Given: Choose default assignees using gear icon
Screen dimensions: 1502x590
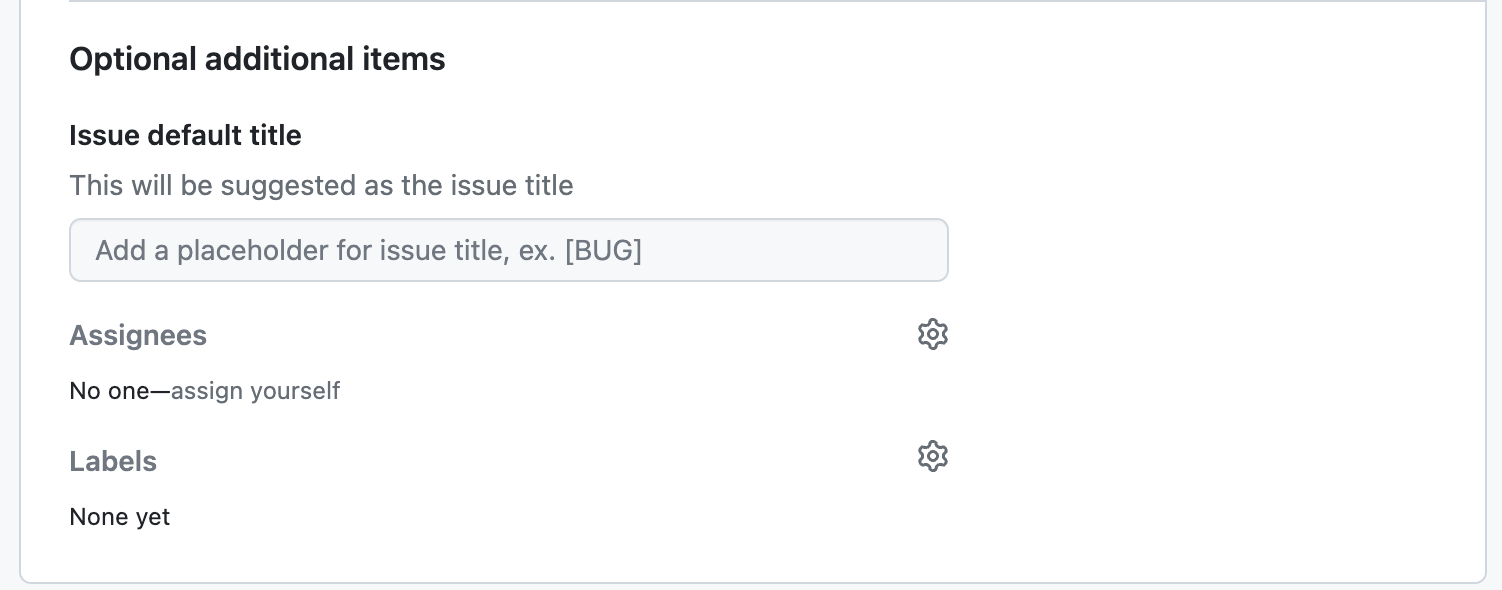Looking at the screenshot, I should coord(932,334).
